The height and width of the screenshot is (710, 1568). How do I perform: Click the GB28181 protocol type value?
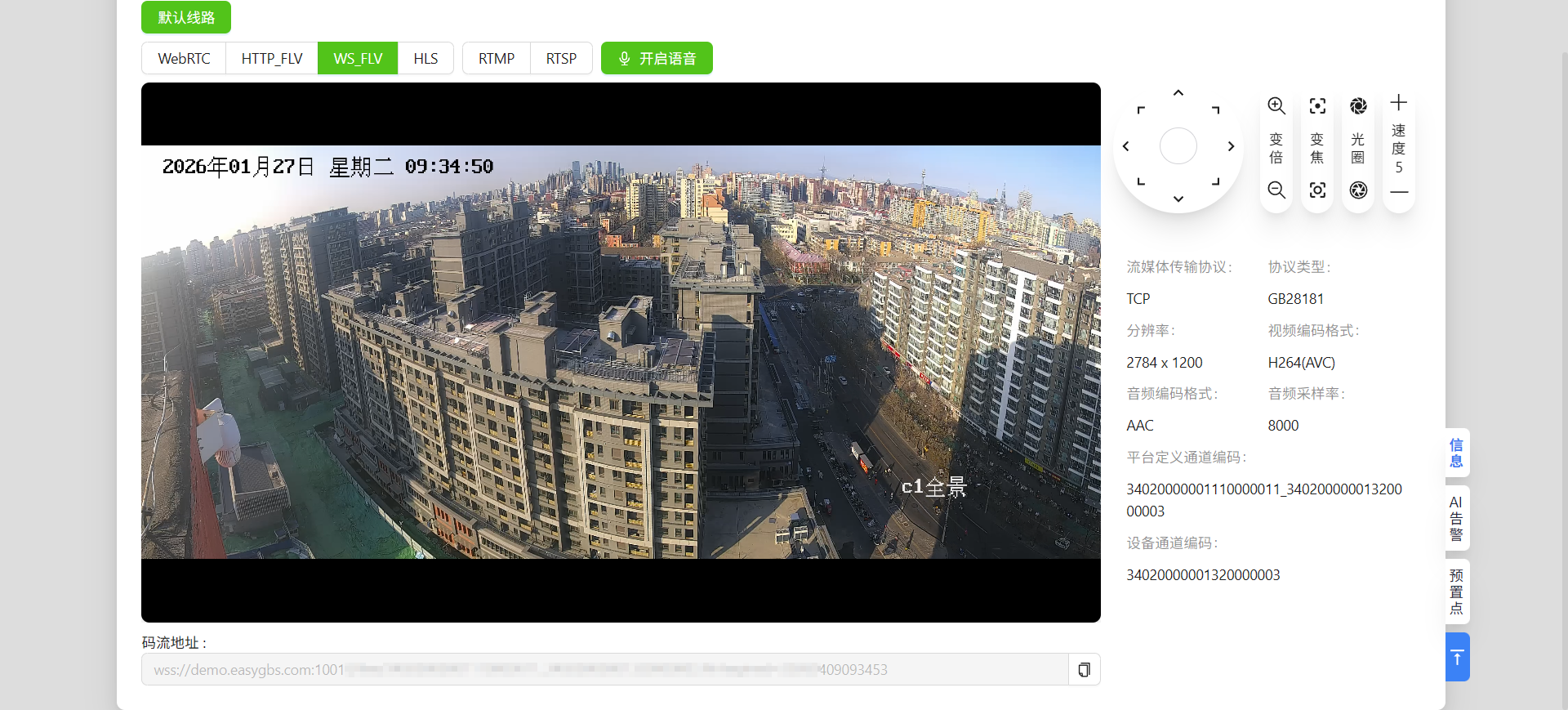[1296, 299]
